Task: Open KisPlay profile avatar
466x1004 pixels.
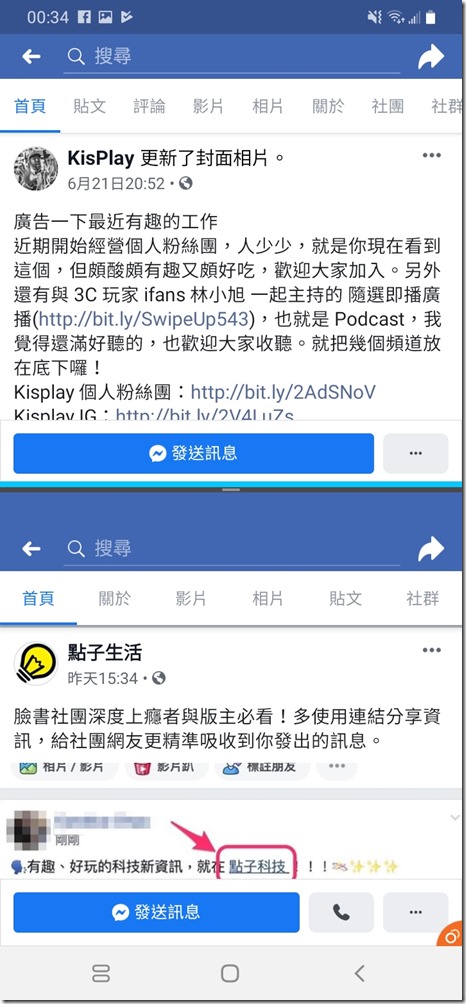Action: (x=36, y=168)
